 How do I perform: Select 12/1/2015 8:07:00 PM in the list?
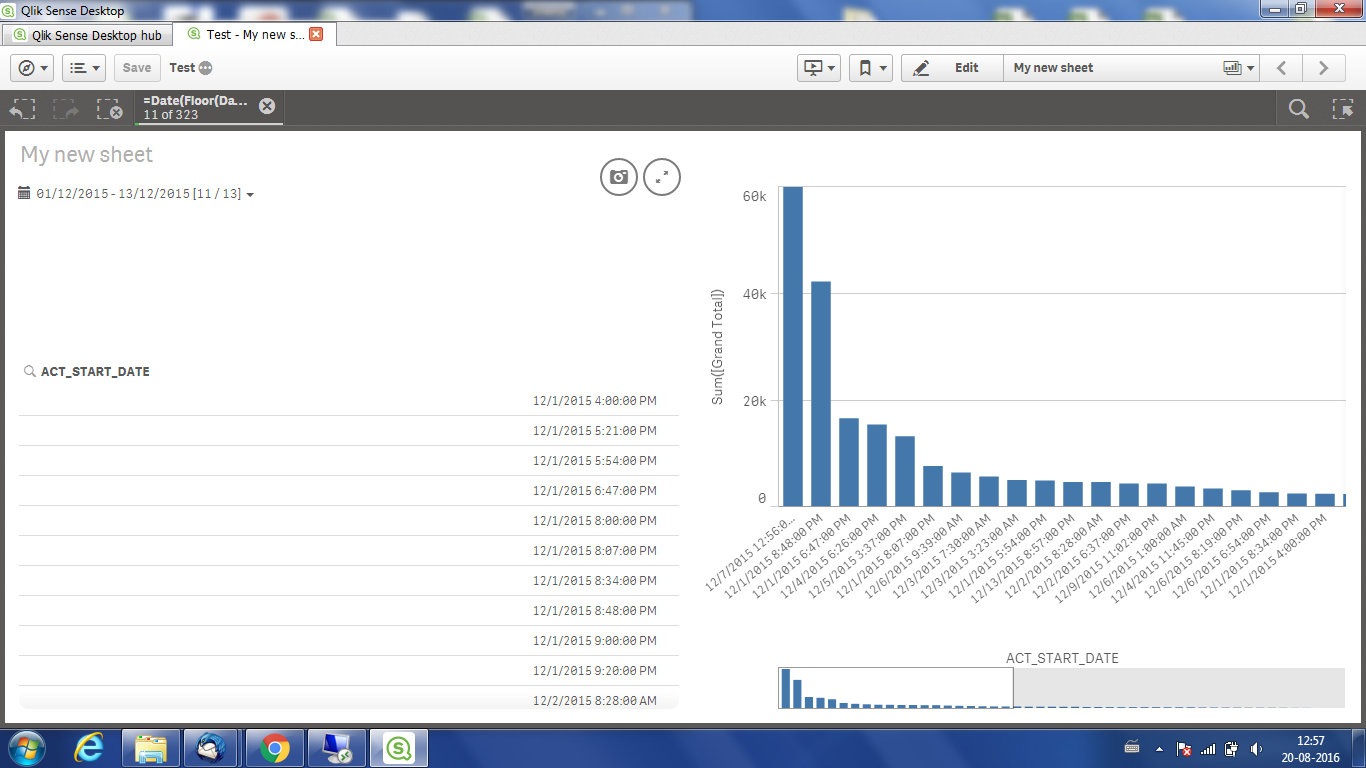[348, 551]
